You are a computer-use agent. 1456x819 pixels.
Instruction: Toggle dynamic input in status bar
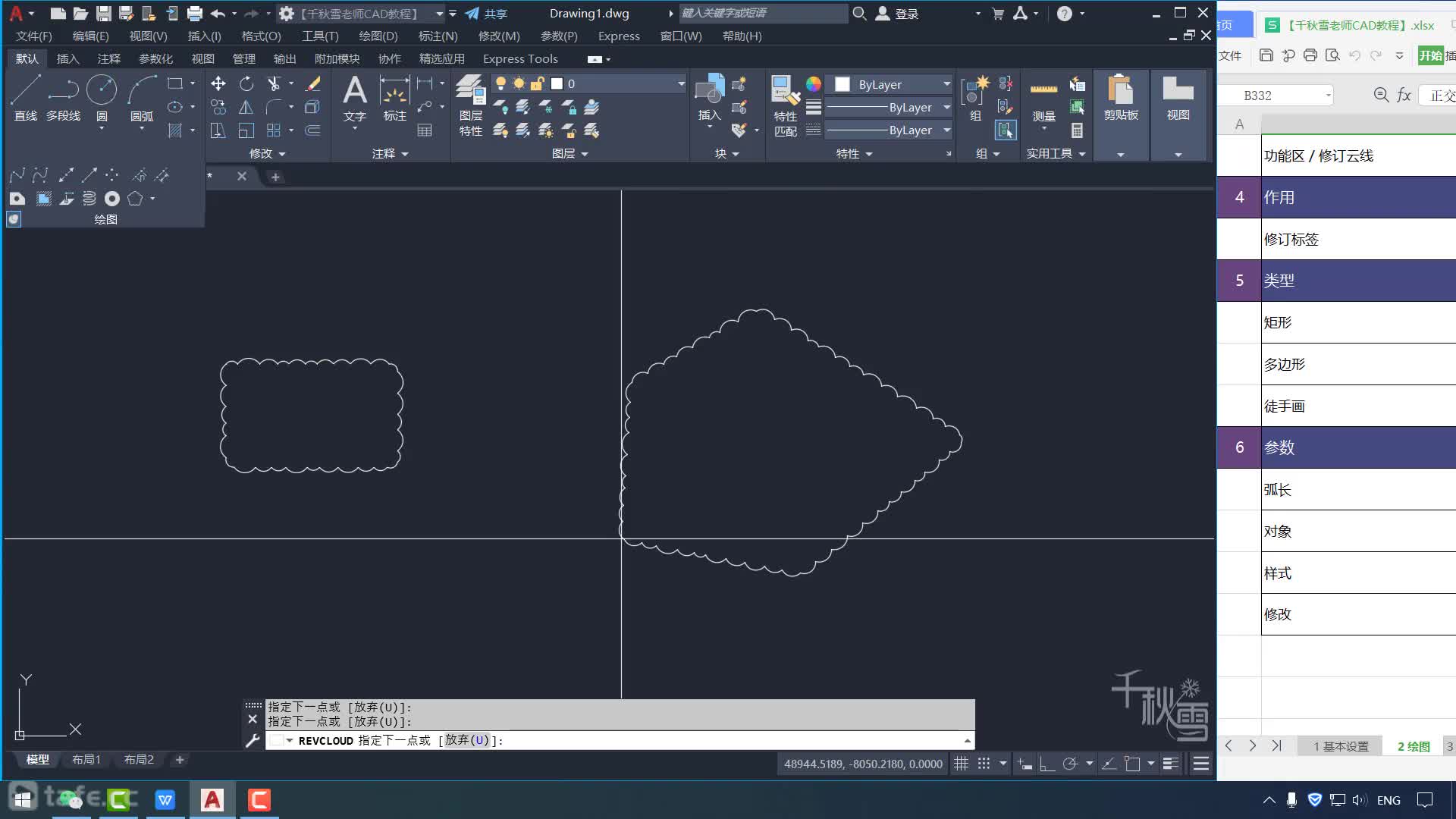[x=1025, y=764]
